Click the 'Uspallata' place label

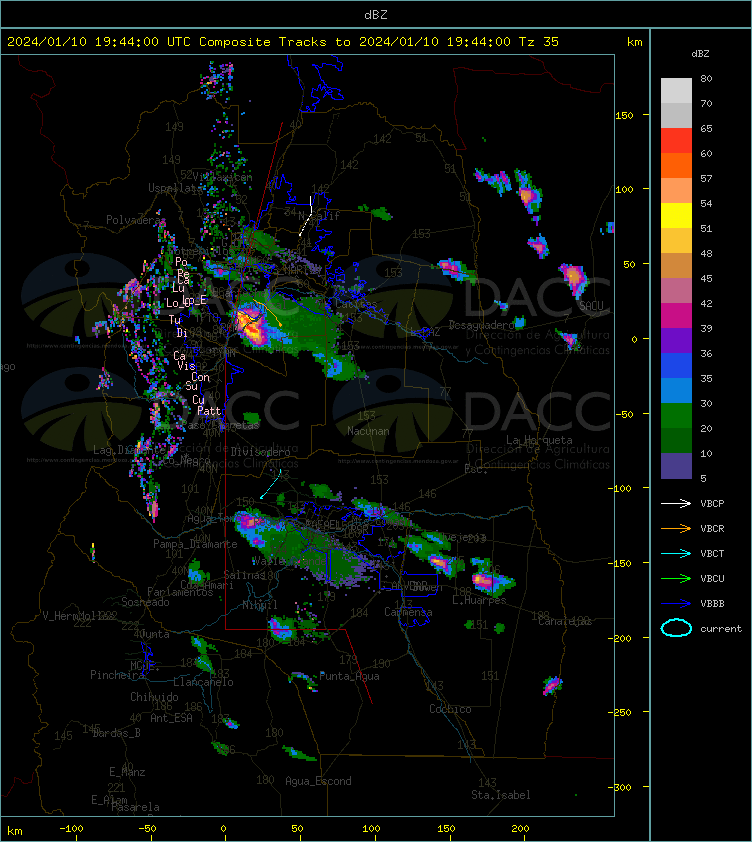click(x=175, y=188)
